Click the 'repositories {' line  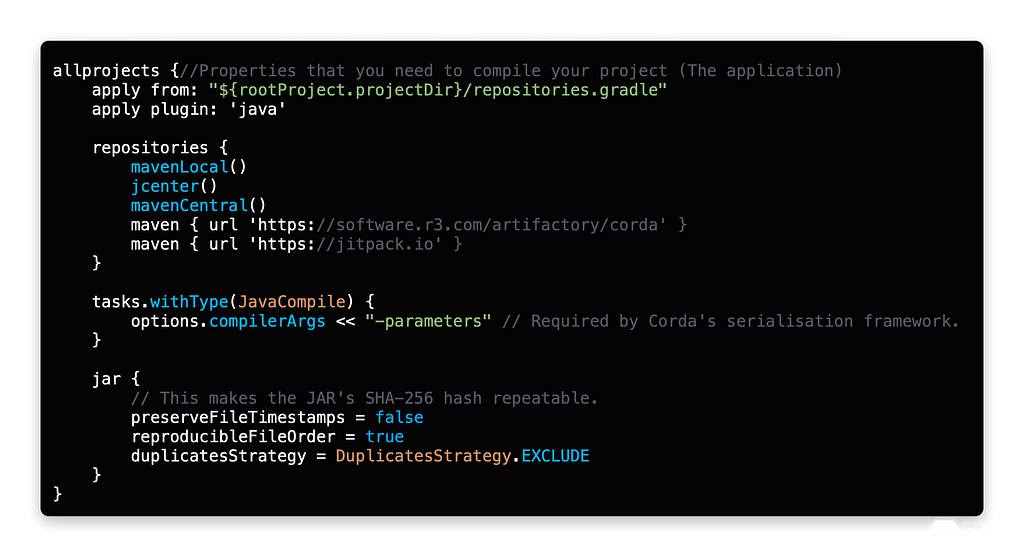tap(159, 148)
